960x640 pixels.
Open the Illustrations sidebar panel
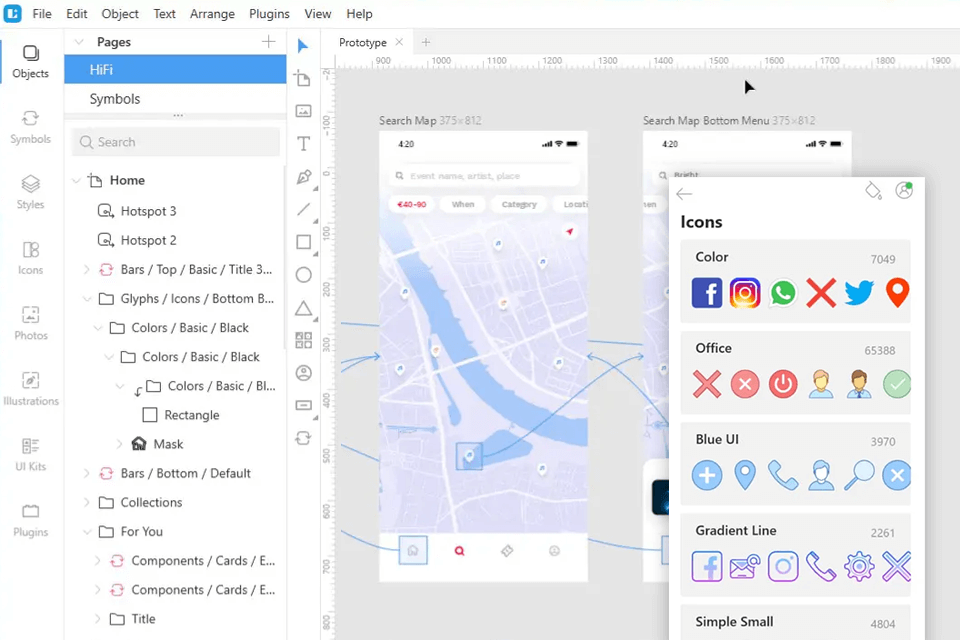point(31,390)
